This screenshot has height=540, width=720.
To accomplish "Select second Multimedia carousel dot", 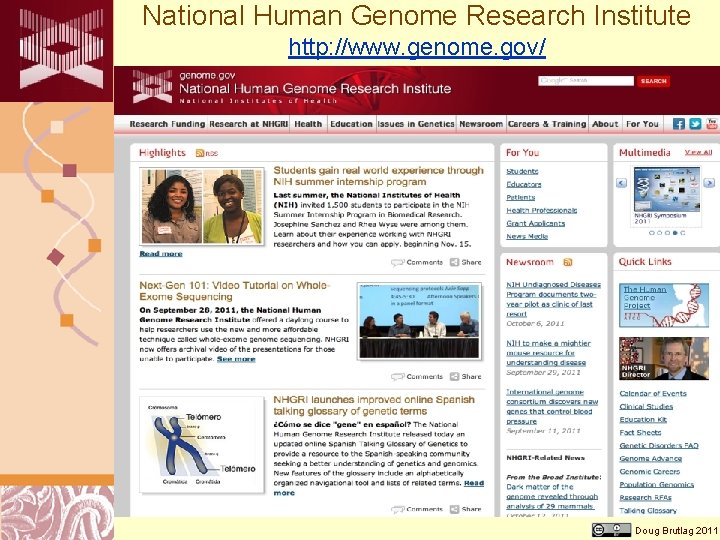I will [x=659, y=233].
